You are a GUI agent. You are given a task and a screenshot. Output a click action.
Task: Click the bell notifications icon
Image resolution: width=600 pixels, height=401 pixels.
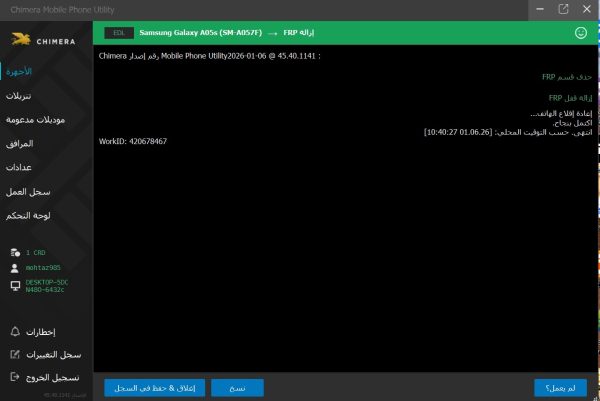pos(15,331)
